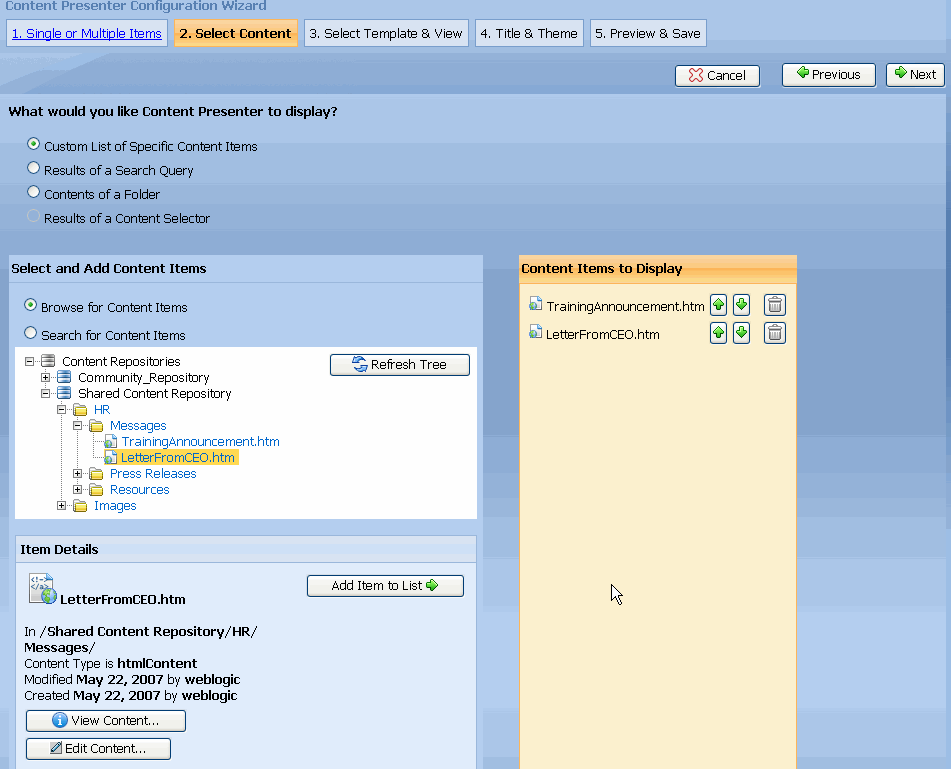Viewport: 951px width, 769px height.
Task: Click the Resources folder icon
Action: 96,489
